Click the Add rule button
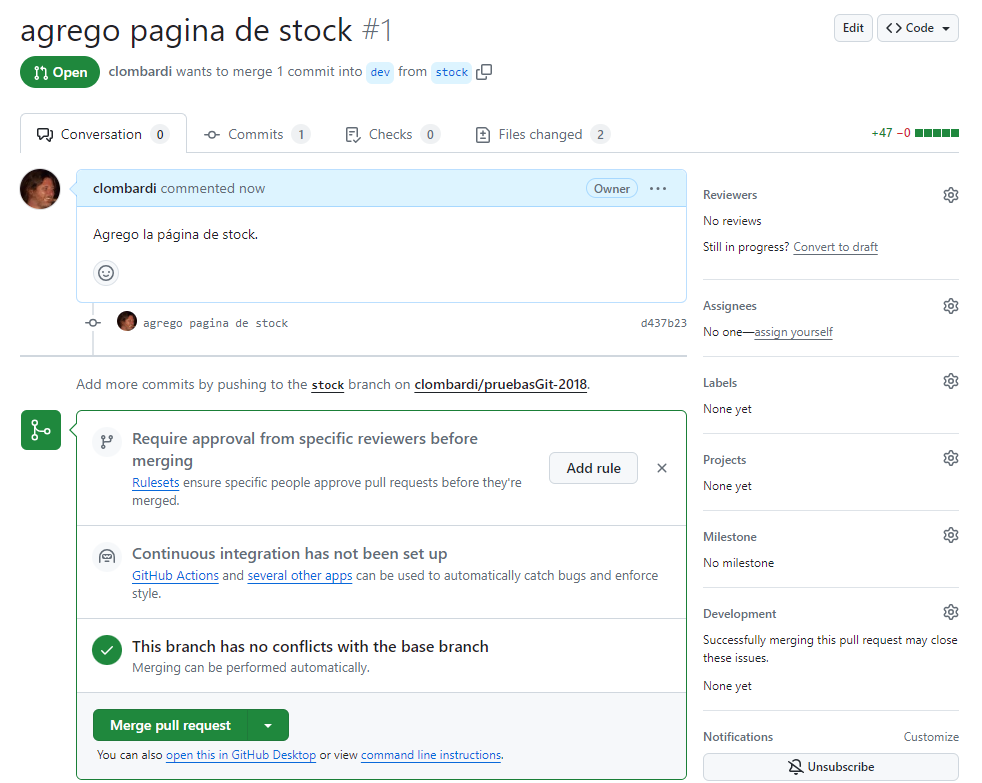This screenshot has height=783, width=982. 593,468
